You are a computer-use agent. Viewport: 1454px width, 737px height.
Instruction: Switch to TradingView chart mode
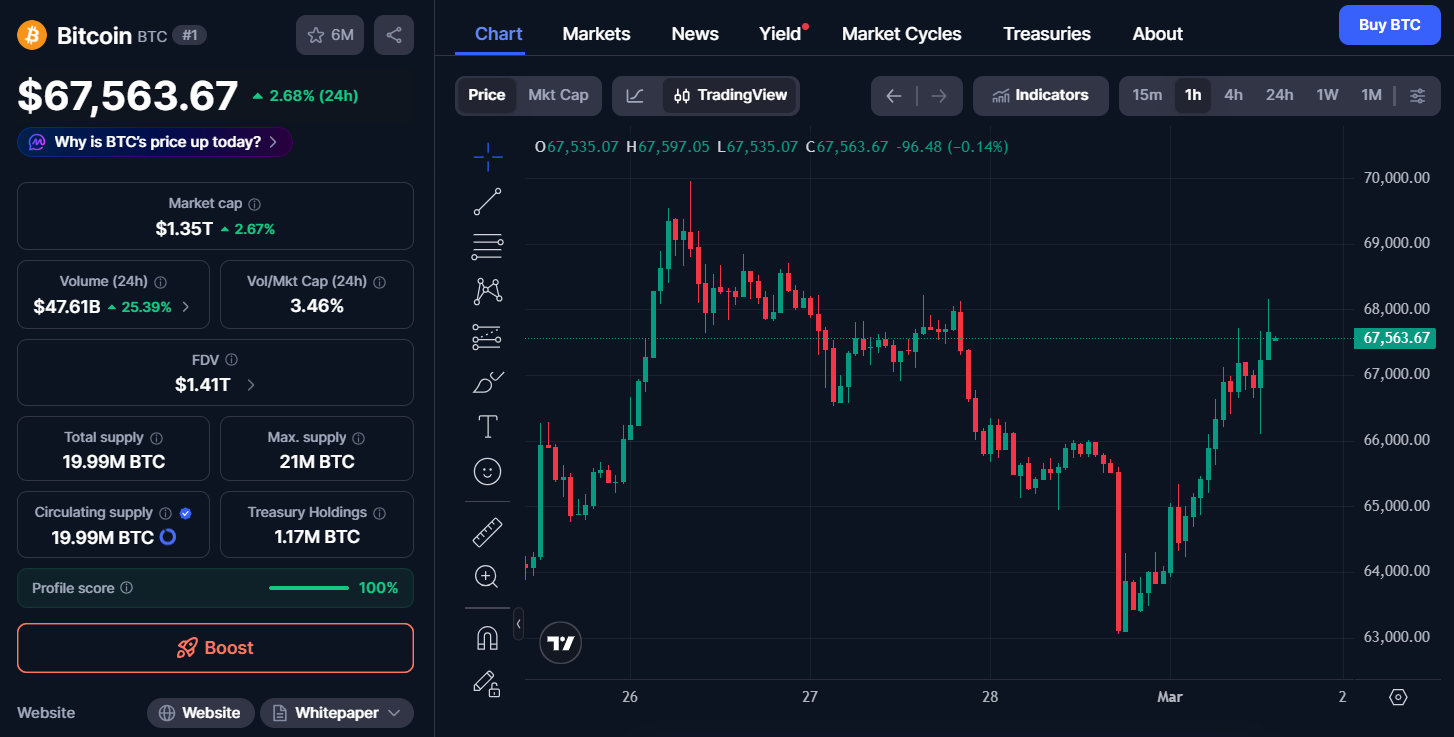(730, 96)
